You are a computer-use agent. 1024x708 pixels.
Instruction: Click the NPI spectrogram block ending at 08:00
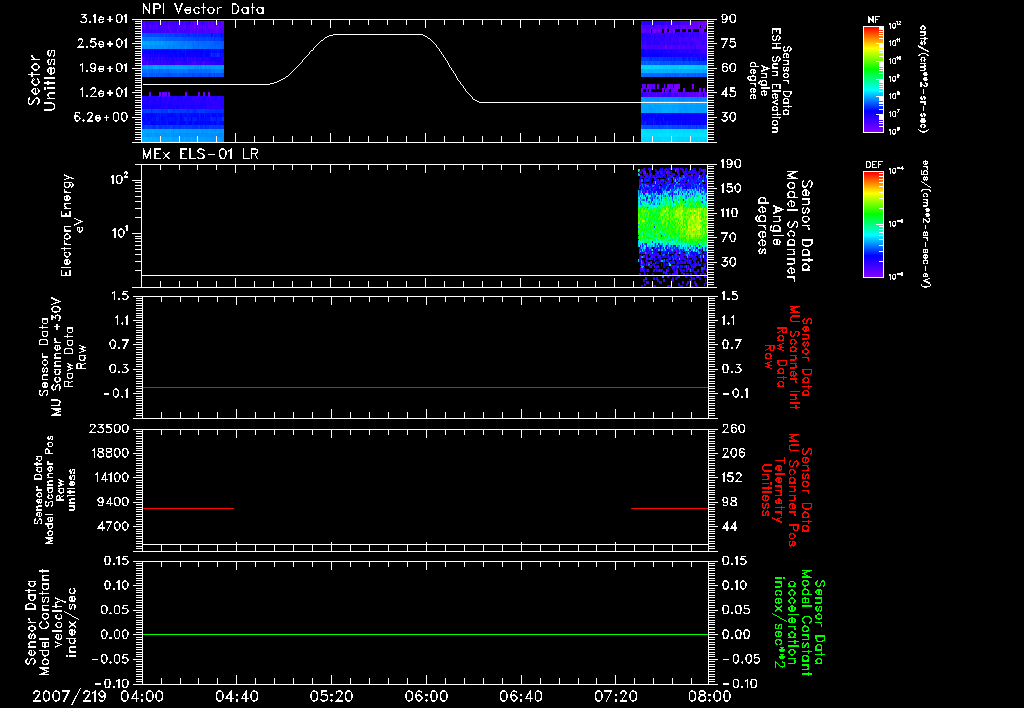coord(674,81)
